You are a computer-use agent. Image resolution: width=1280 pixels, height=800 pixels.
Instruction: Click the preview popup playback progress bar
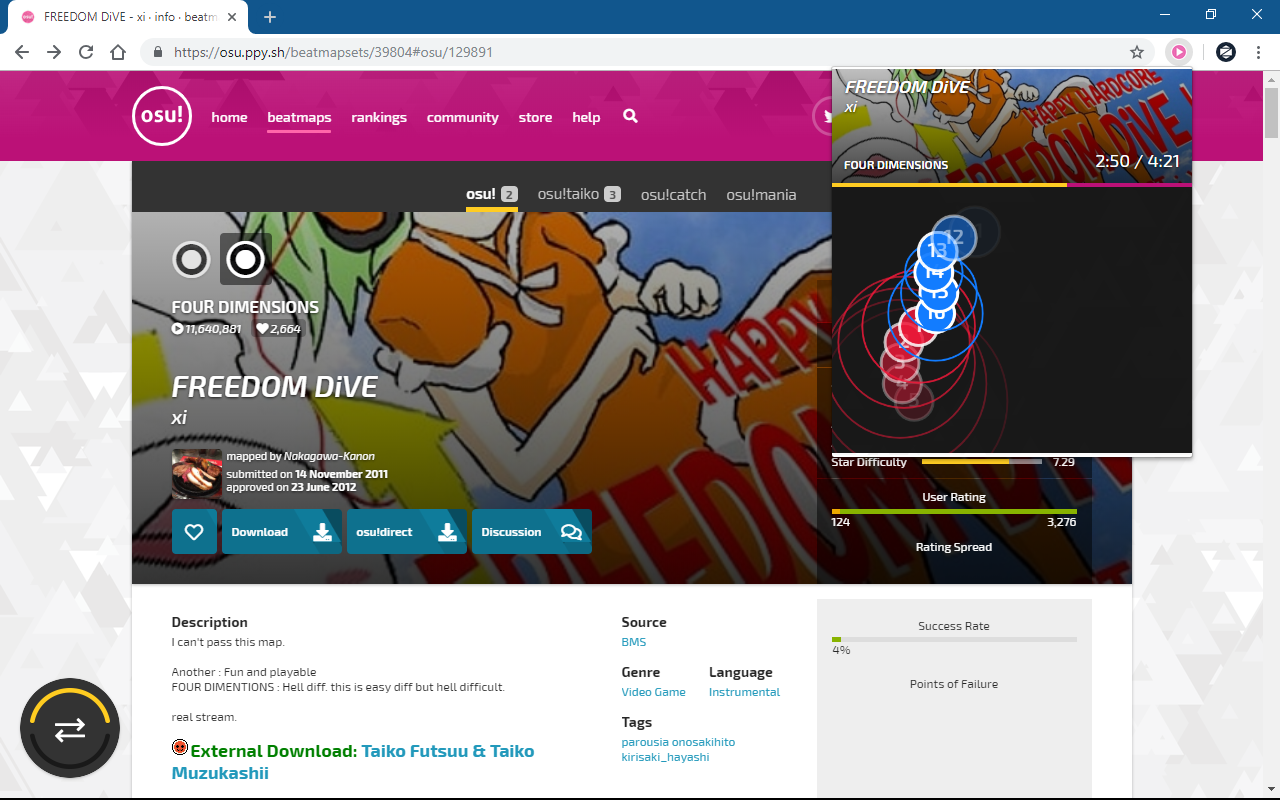click(1012, 185)
